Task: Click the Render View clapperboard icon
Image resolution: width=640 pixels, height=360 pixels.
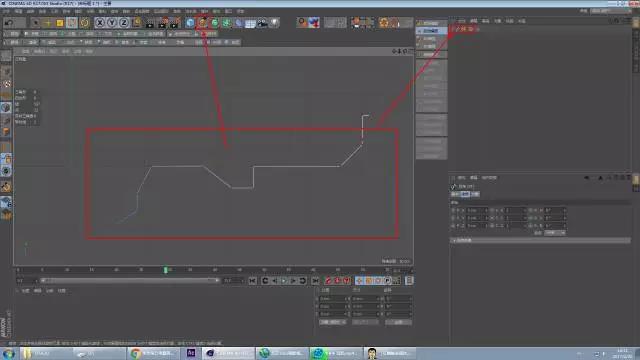Action: [x=150, y=23]
